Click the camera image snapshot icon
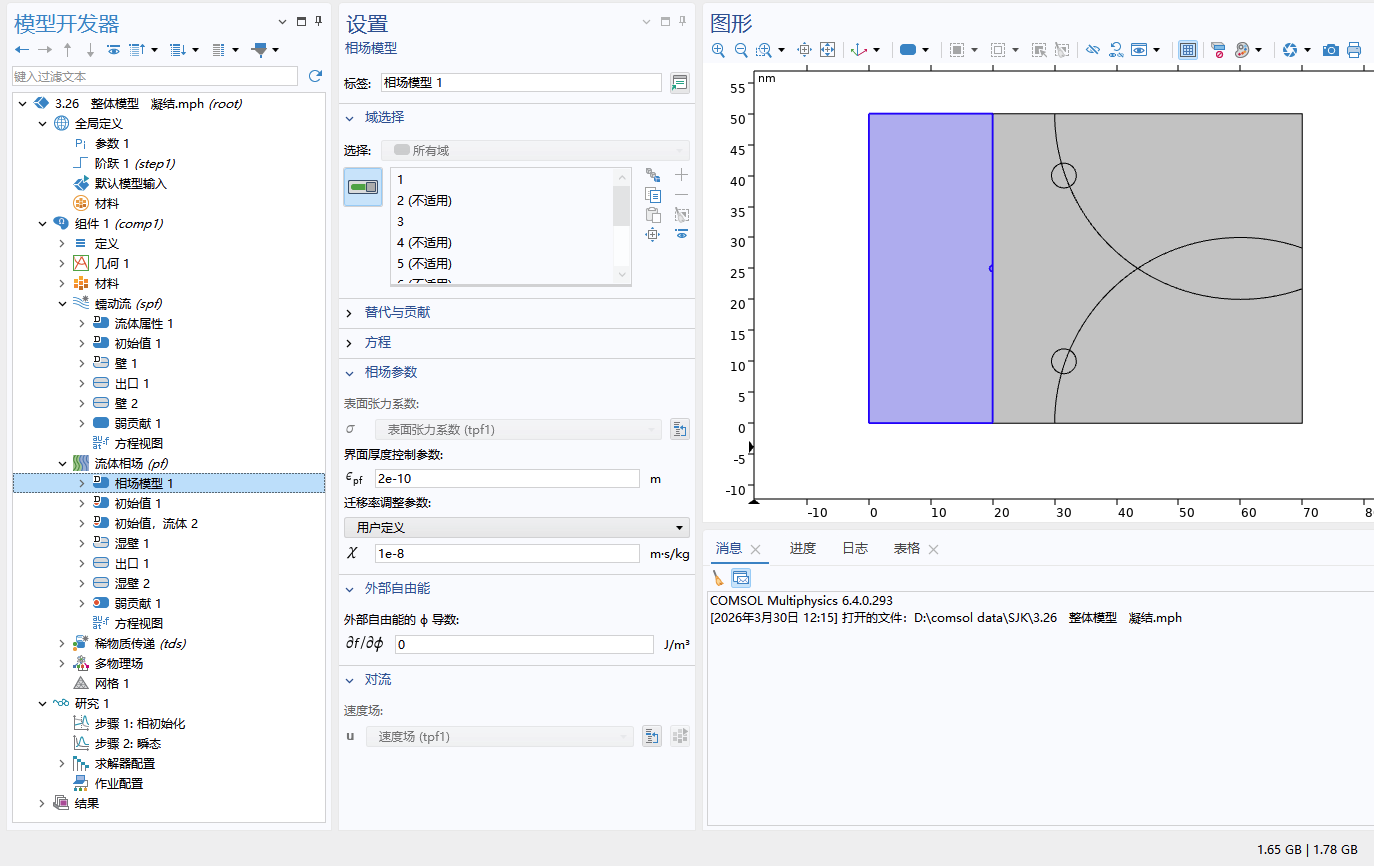The width and height of the screenshot is (1374, 866). pyautogui.click(x=1330, y=49)
